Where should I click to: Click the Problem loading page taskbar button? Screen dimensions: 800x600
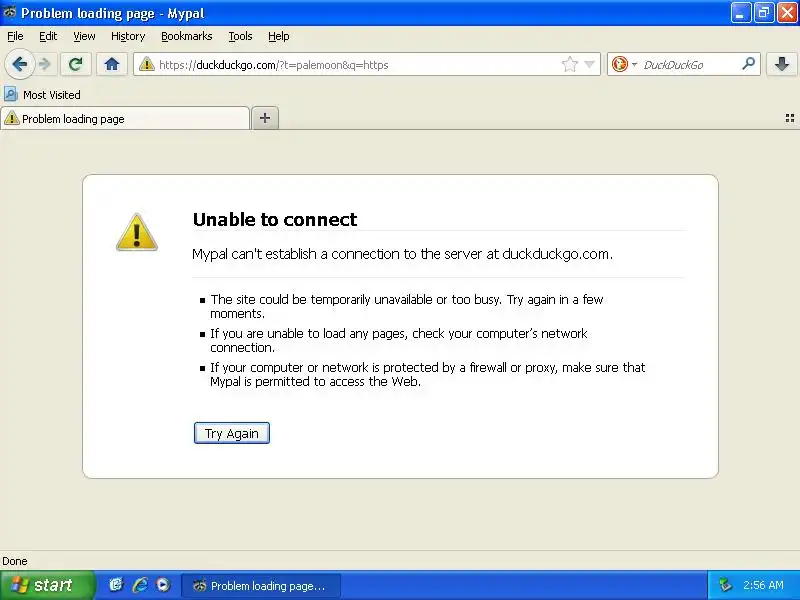[x=261, y=586]
